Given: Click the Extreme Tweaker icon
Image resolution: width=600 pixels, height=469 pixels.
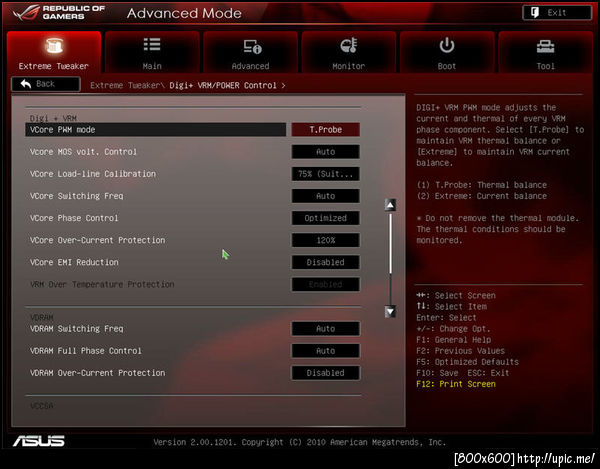Looking at the screenshot, I should (54, 46).
